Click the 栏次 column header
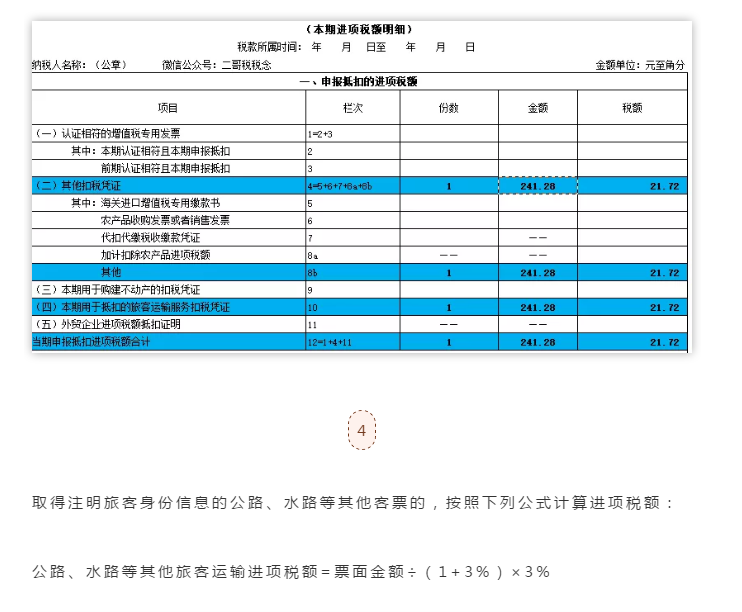Image resolution: width=742 pixels, height=612 pixels. click(353, 108)
